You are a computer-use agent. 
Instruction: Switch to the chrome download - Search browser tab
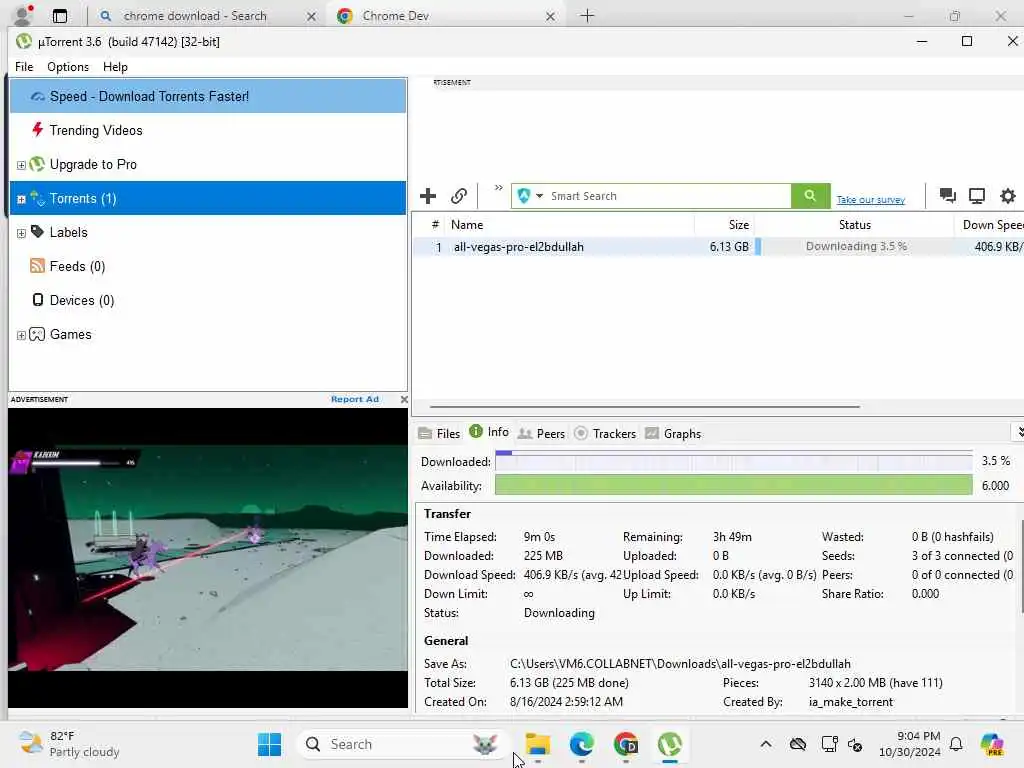[206, 16]
